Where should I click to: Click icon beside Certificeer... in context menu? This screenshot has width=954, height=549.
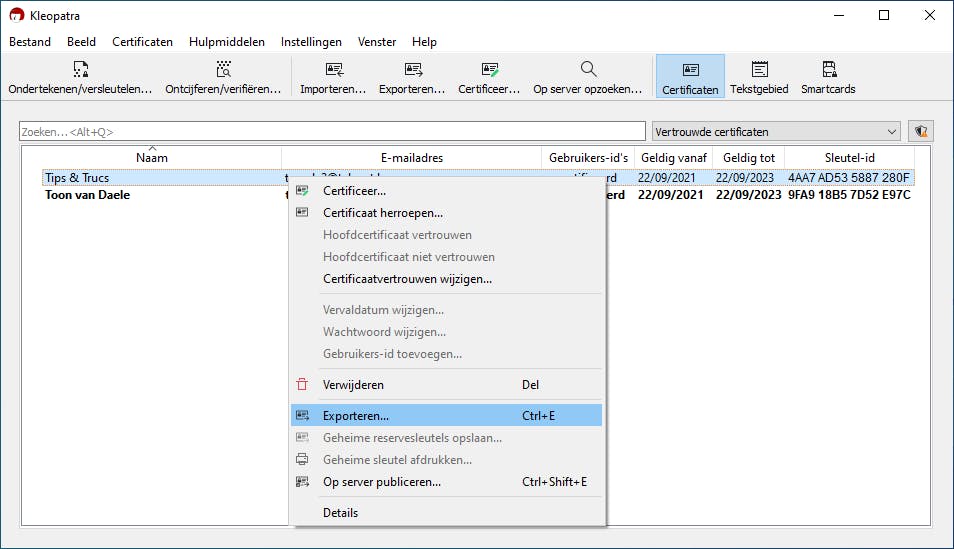(302, 191)
